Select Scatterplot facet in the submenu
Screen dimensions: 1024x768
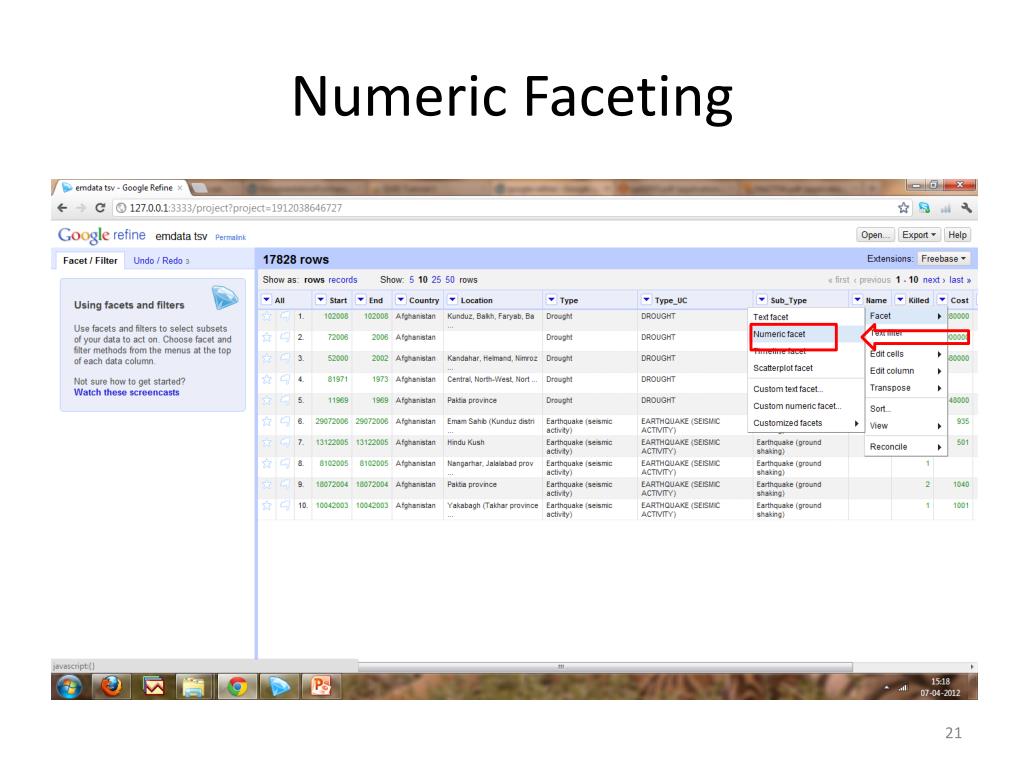pos(805,368)
